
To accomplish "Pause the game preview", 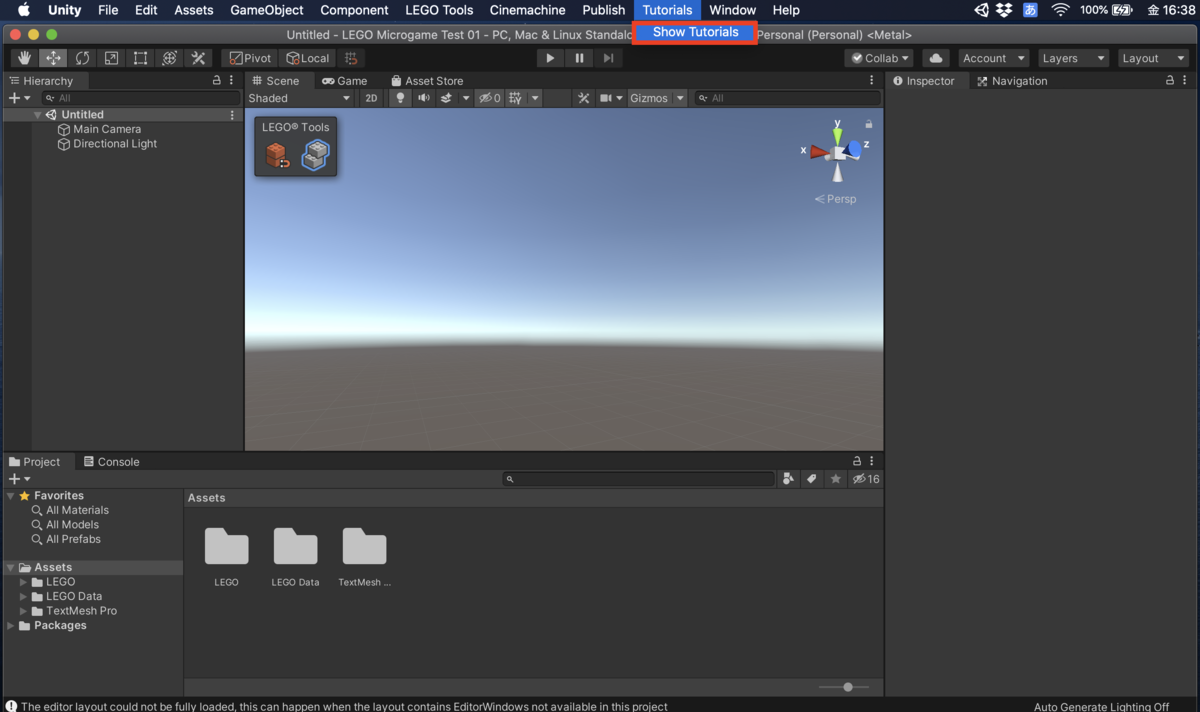I will [x=579, y=58].
